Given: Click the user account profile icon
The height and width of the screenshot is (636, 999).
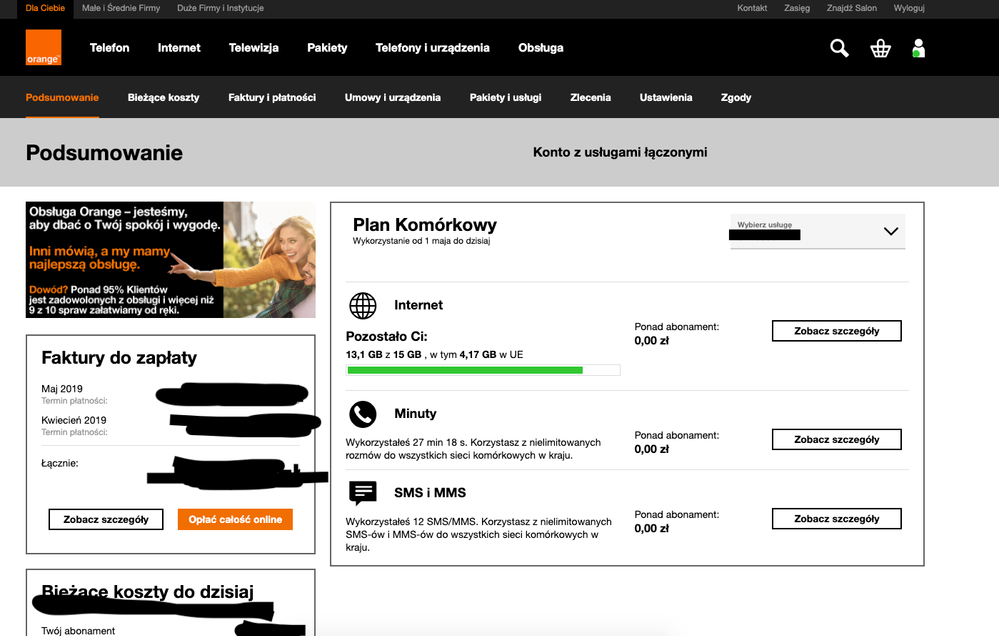Looking at the screenshot, I should 918,48.
